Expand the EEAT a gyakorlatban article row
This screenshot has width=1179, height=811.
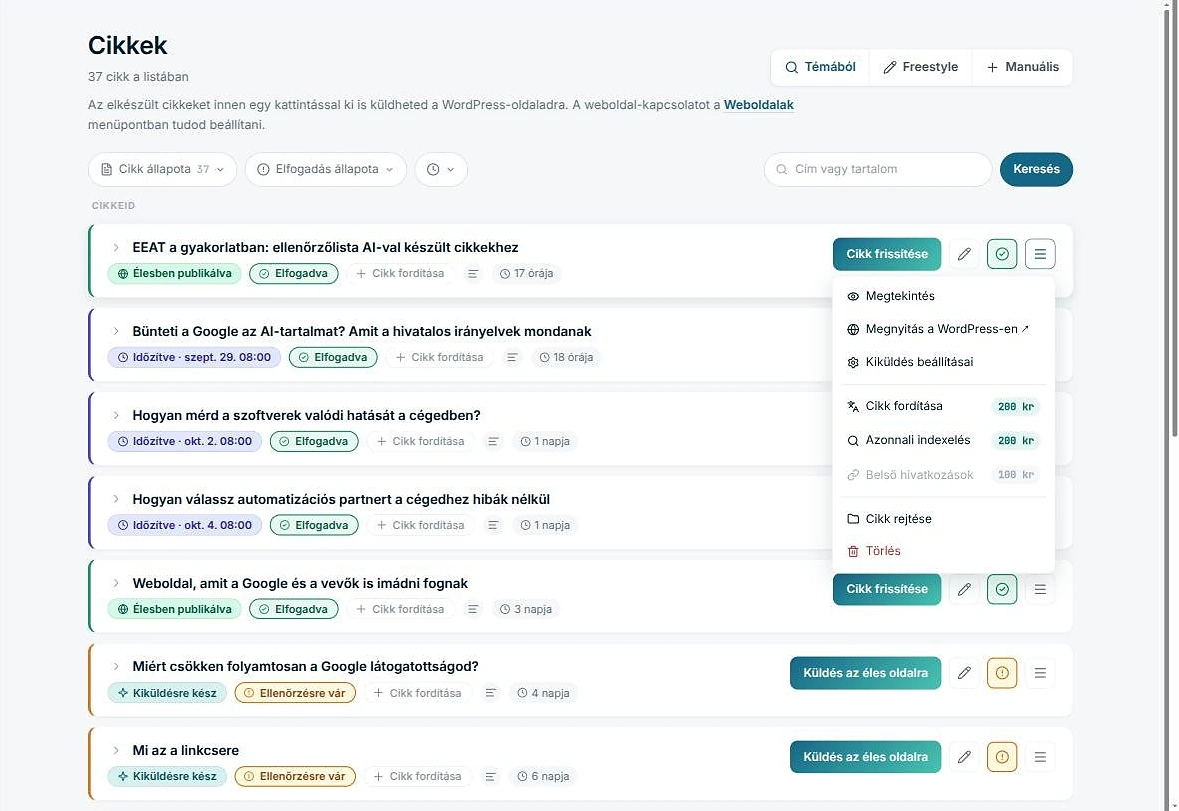pos(116,247)
